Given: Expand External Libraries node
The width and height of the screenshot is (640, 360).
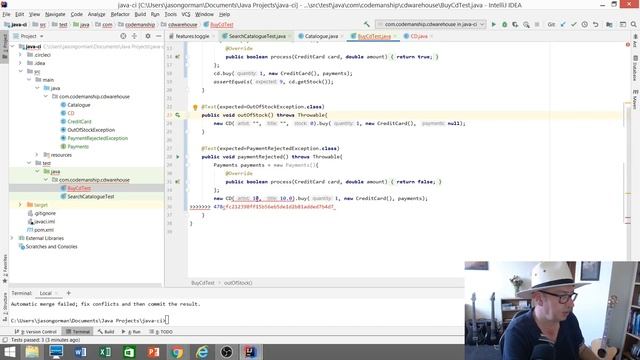Looking at the screenshot, I should pos(12,238).
